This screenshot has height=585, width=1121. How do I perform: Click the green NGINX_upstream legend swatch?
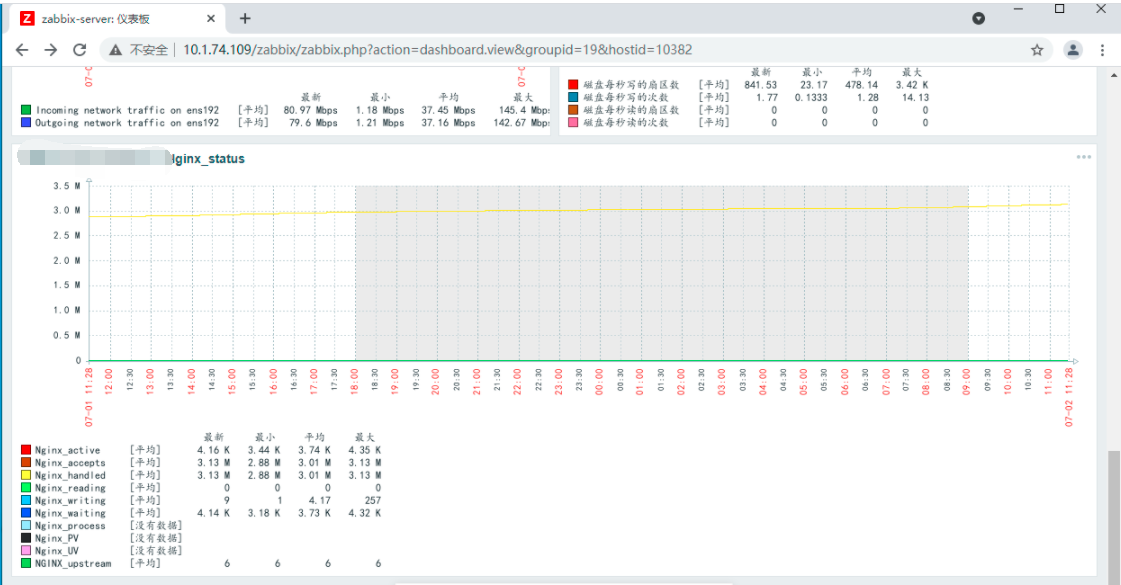[26, 563]
